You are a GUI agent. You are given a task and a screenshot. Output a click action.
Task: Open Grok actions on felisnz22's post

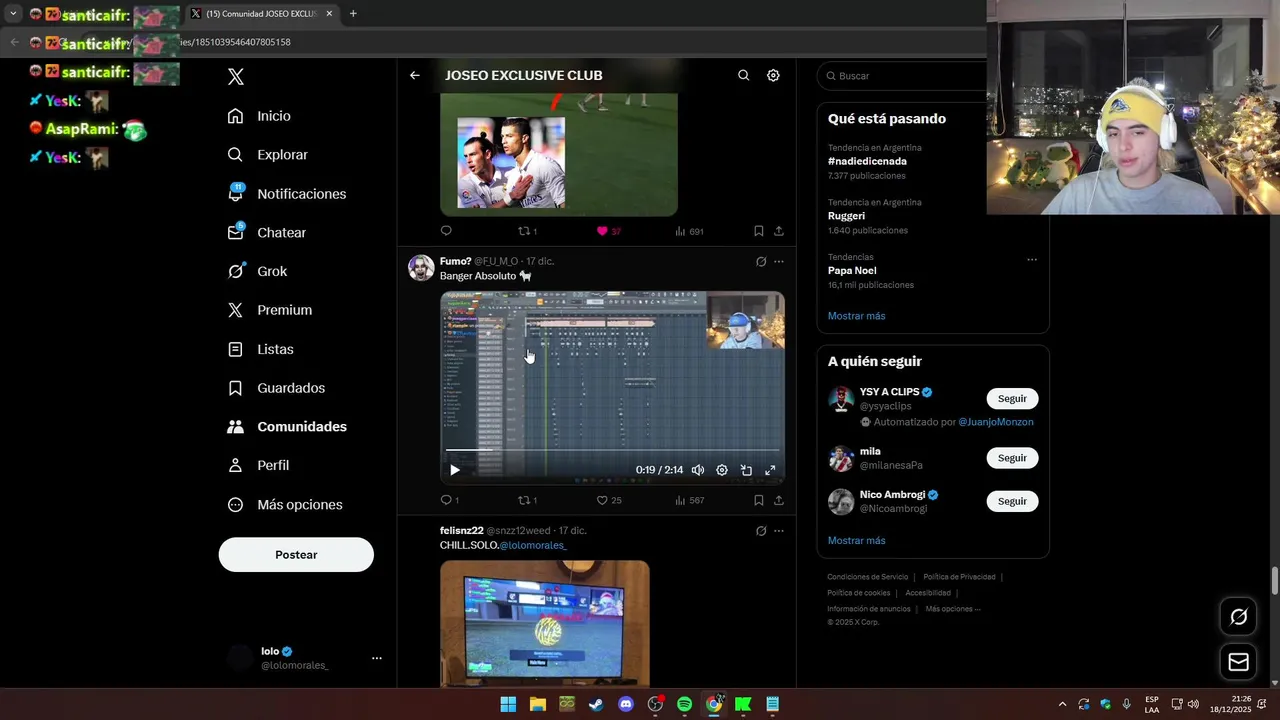coord(761,531)
